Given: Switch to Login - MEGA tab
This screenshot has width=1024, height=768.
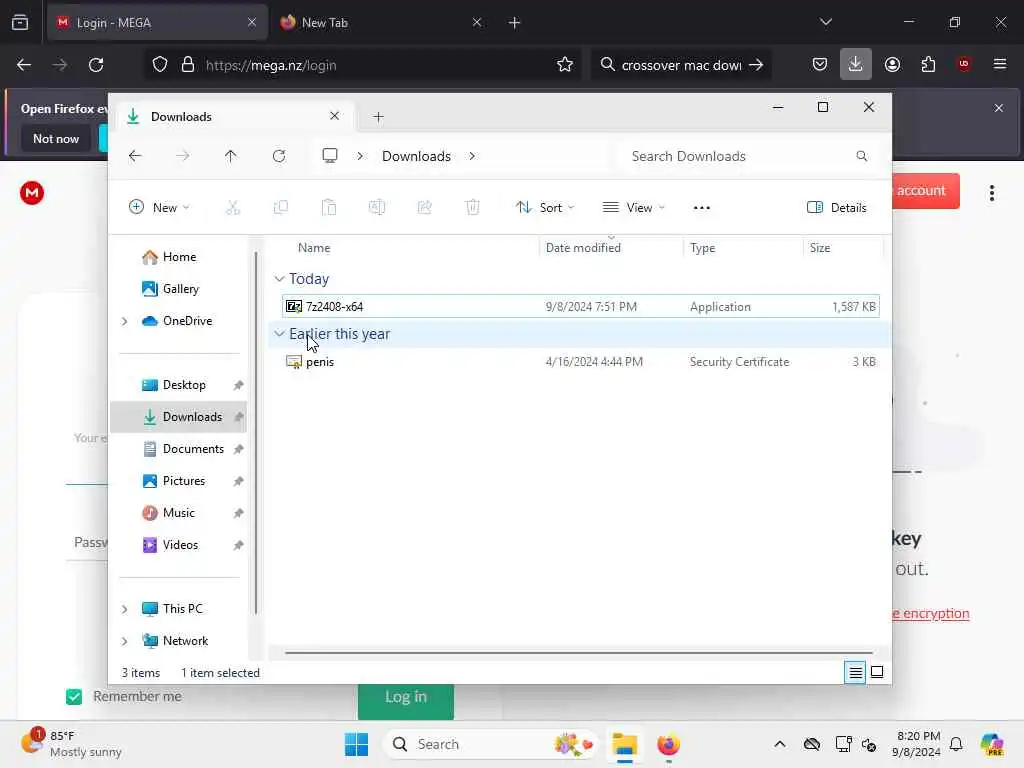Looking at the screenshot, I should (x=157, y=23).
